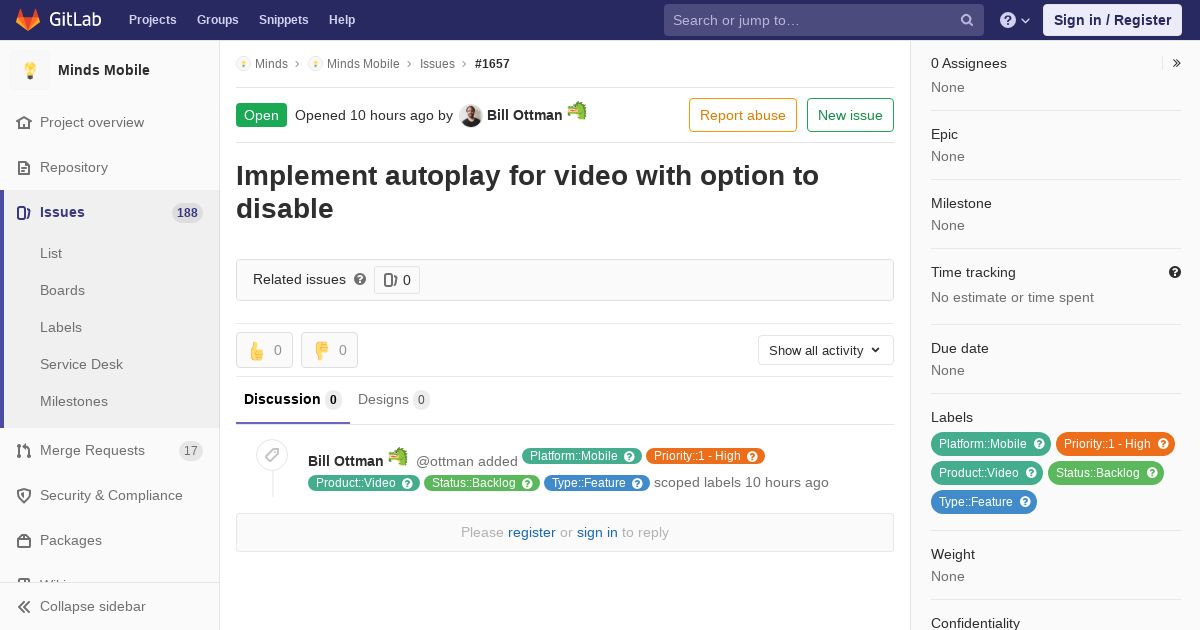The image size is (1200, 630).
Task: Click help icon on activity Type::Feature label
Action: [637, 483]
